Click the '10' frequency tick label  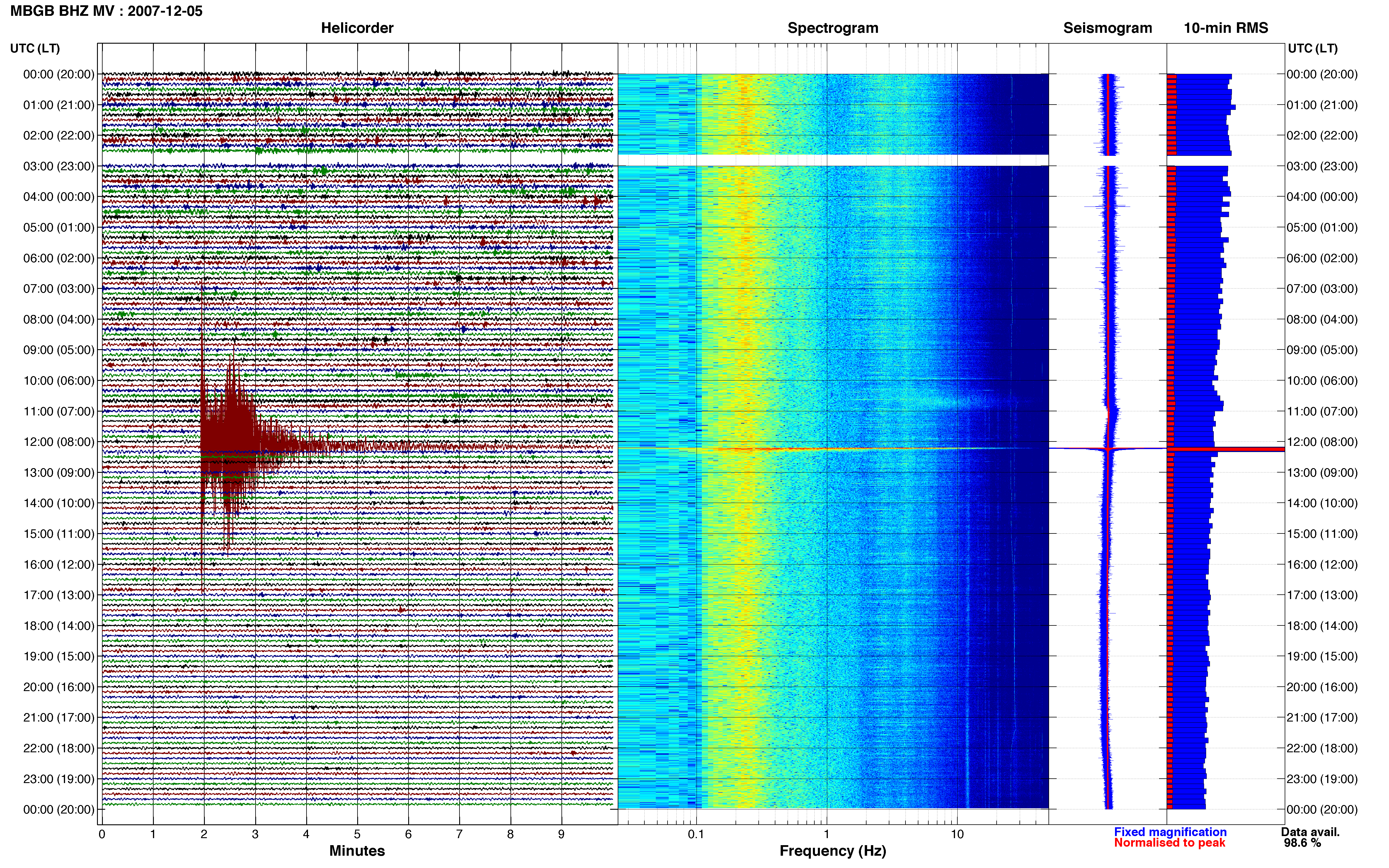(957, 834)
